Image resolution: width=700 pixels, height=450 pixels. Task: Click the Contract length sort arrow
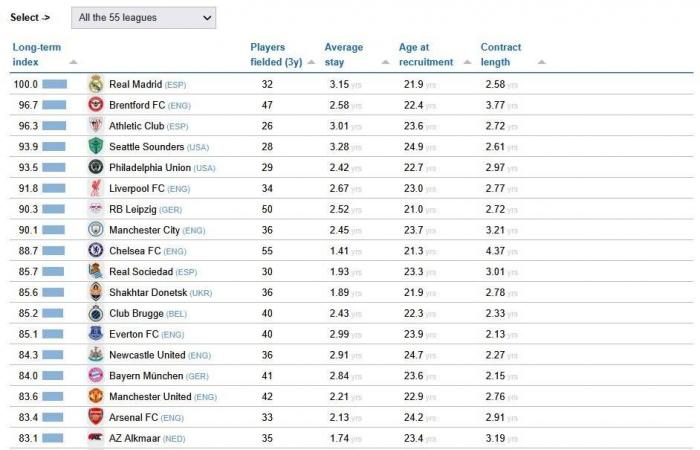[x=541, y=62]
